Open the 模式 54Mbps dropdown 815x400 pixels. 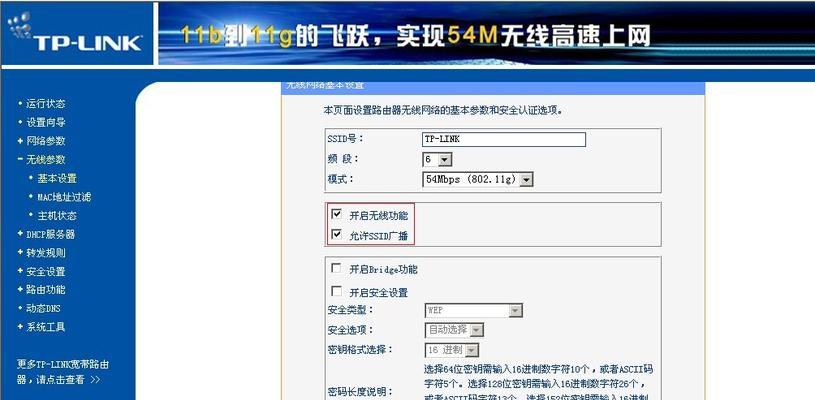click(x=478, y=179)
